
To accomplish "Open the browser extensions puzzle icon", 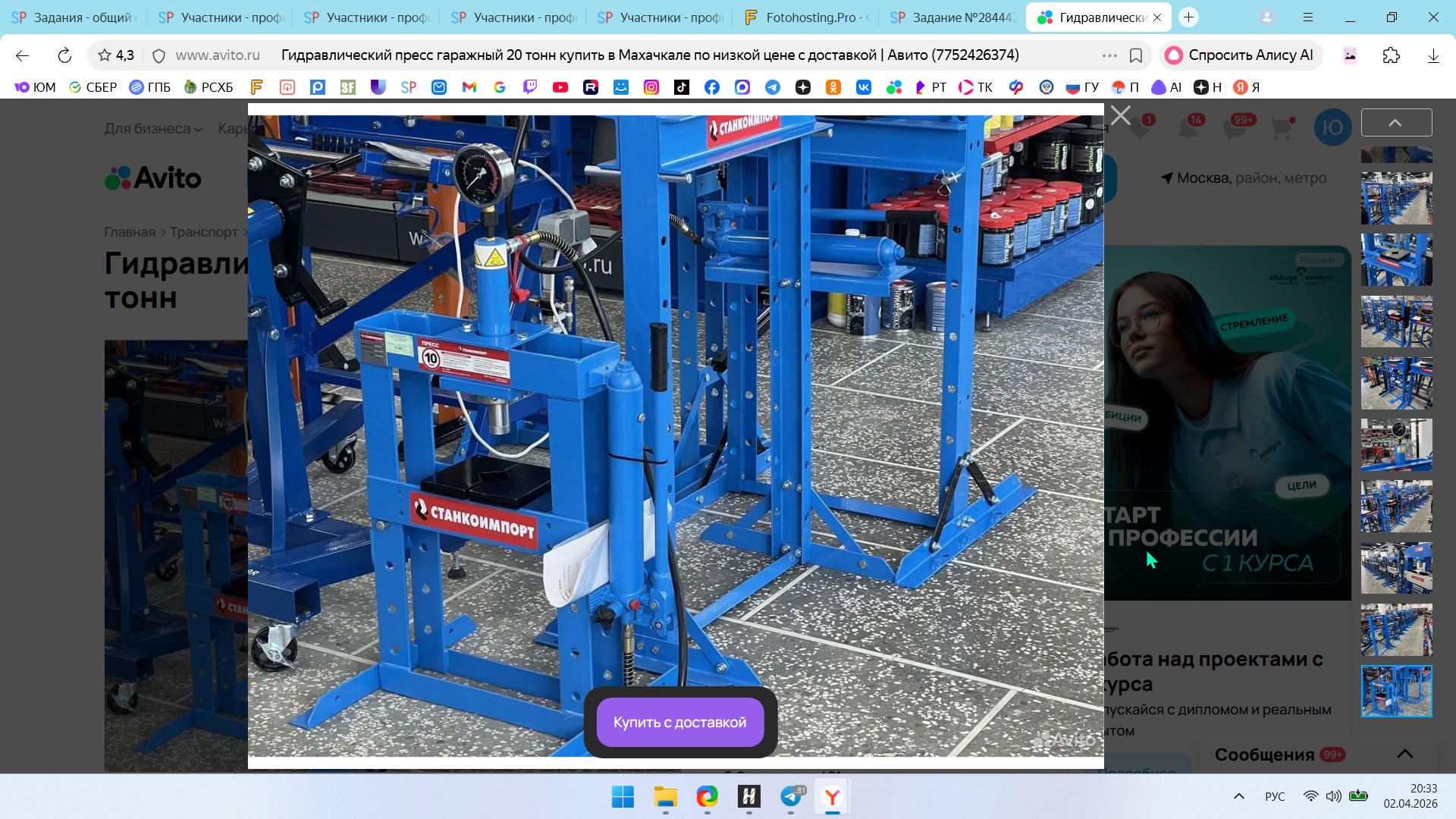I will (1391, 55).
